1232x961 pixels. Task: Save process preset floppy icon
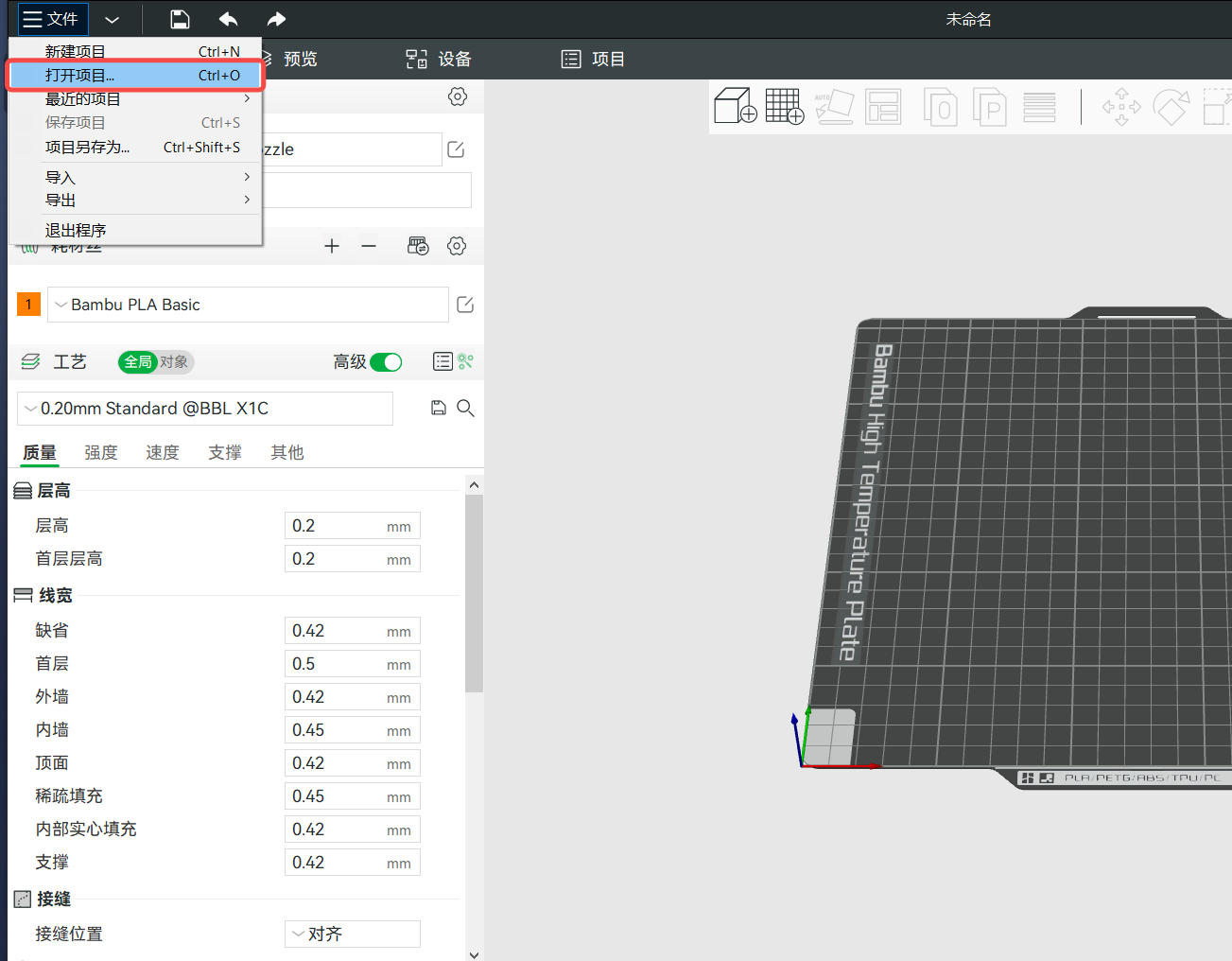pos(439,408)
